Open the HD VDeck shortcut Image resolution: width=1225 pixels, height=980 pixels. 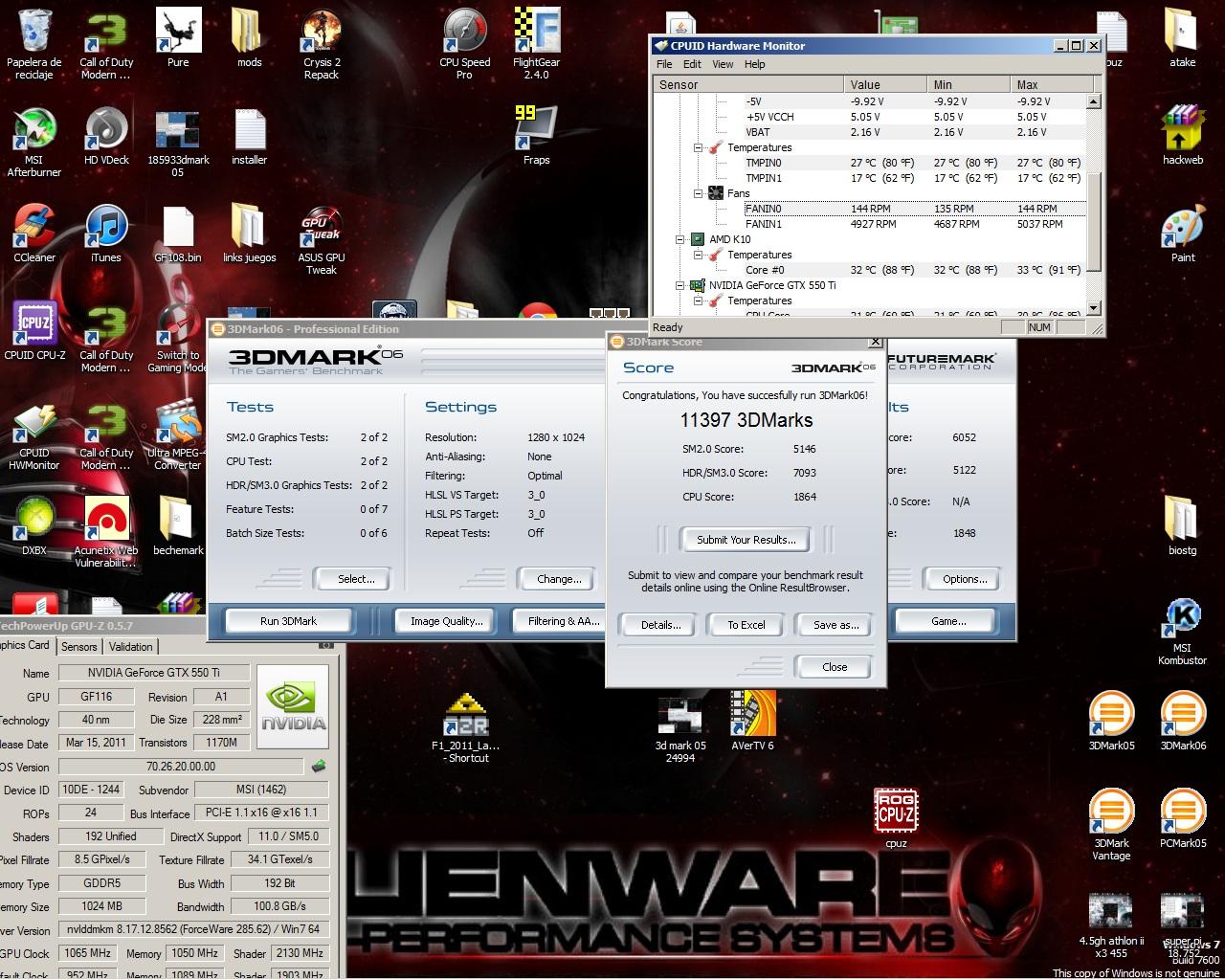click(106, 136)
